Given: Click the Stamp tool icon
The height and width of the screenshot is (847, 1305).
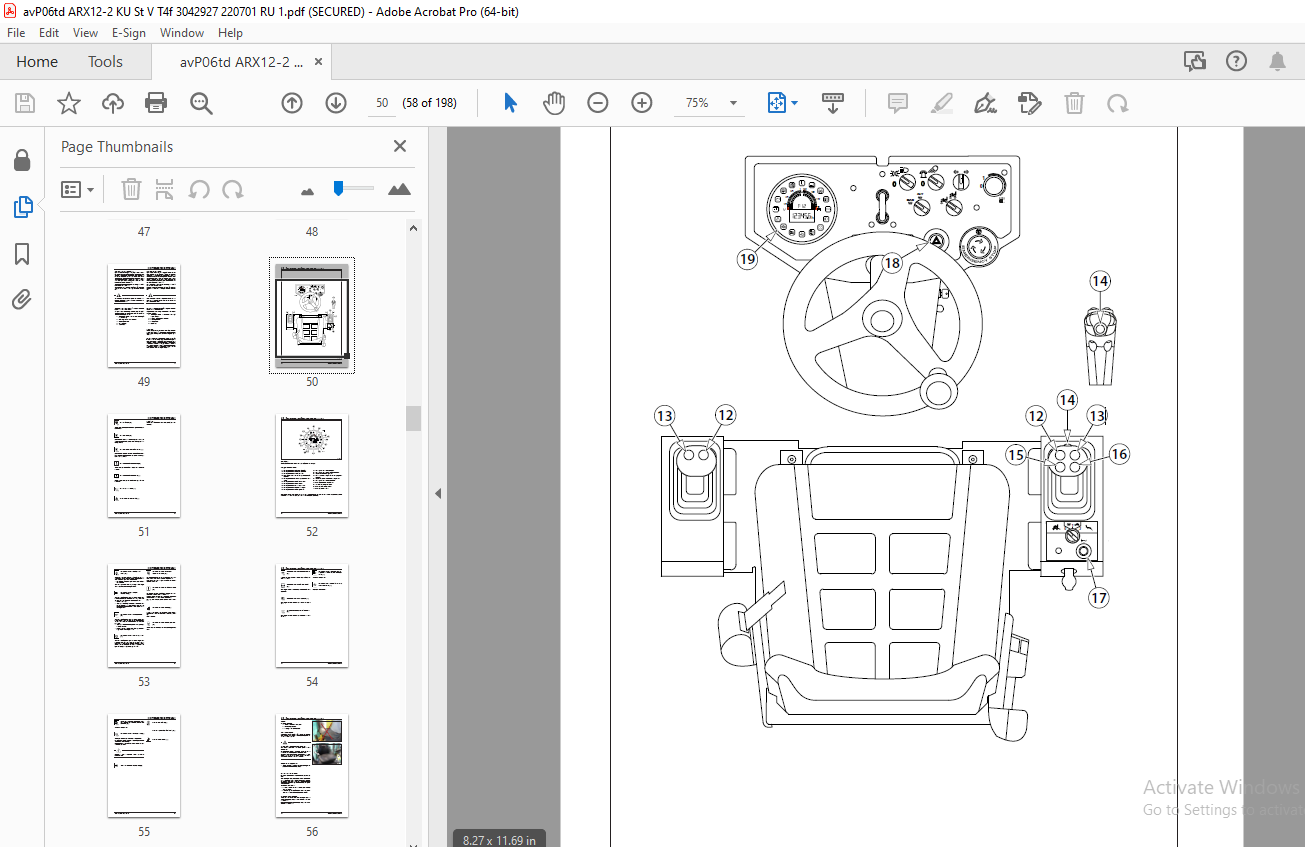Looking at the screenshot, I should pyautogui.click(x=1030, y=103).
